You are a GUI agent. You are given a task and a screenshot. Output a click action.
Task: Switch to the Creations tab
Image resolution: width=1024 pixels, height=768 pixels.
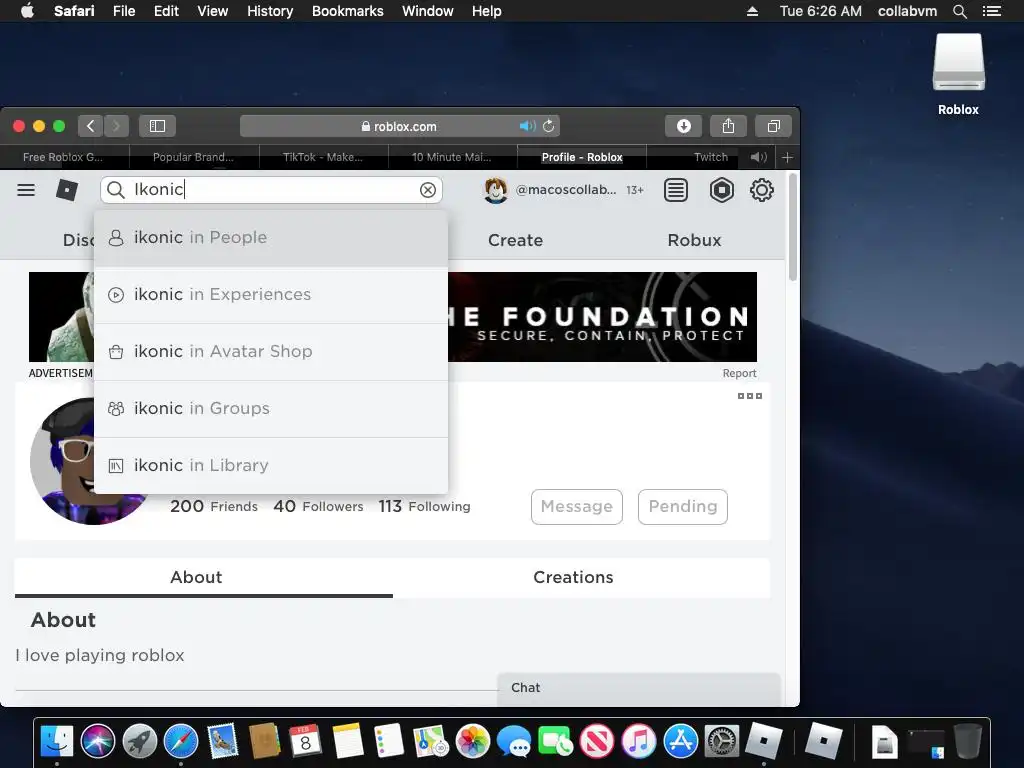573,577
